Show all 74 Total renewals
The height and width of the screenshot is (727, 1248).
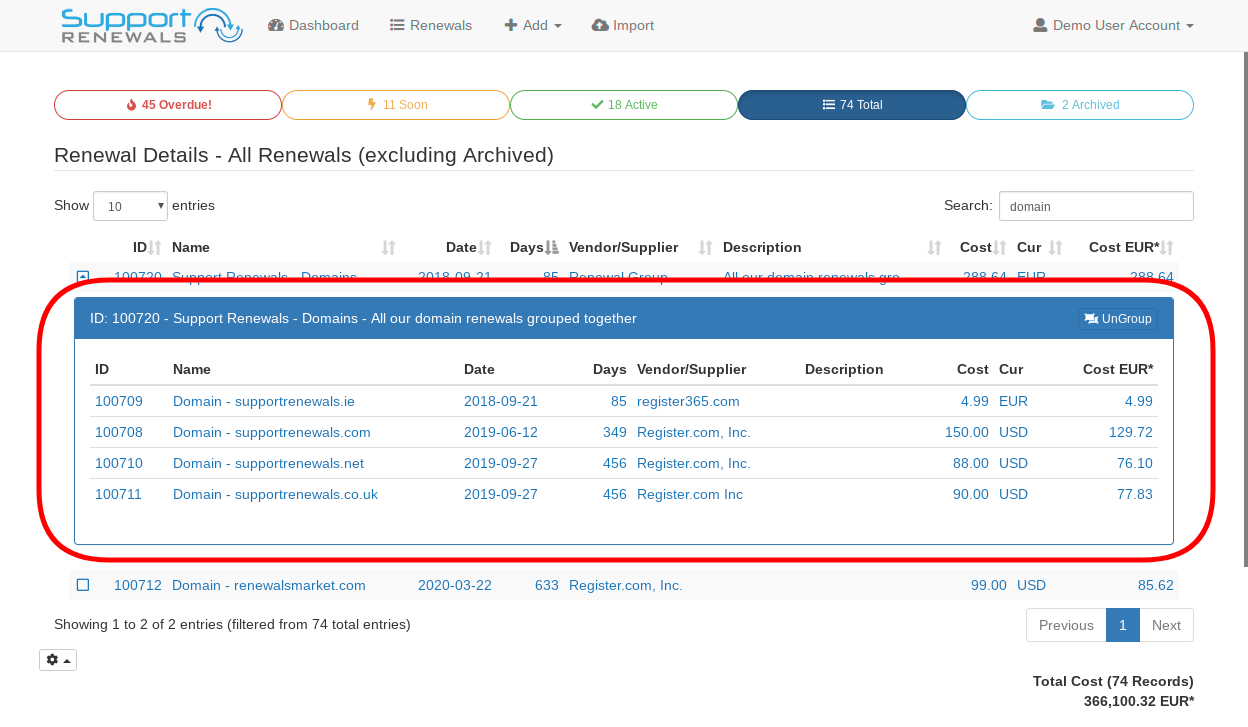pos(852,105)
